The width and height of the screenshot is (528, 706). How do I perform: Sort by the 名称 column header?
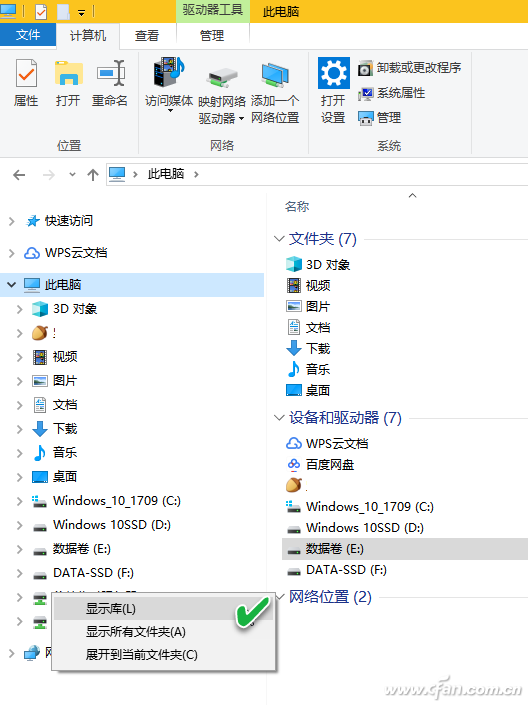pyautogui.click(x=297, y=207)
